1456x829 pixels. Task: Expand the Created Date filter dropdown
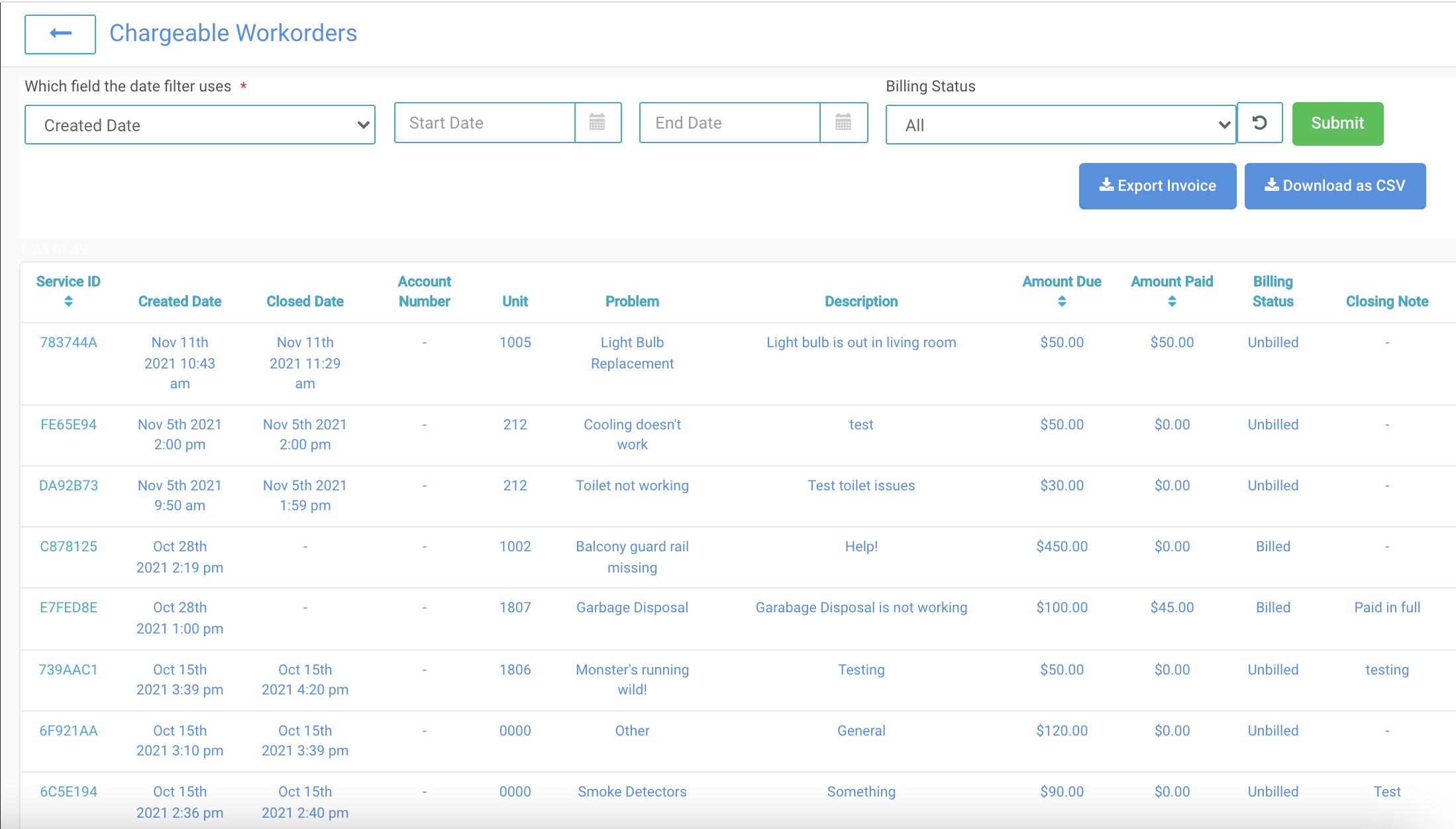coord(199,125)
